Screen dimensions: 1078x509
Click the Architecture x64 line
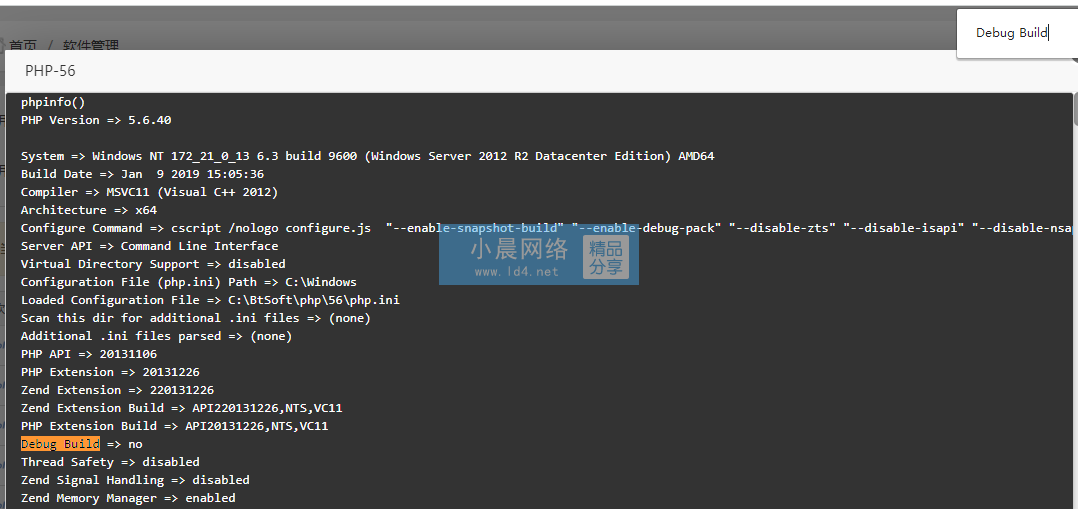(x=89, y=210)
